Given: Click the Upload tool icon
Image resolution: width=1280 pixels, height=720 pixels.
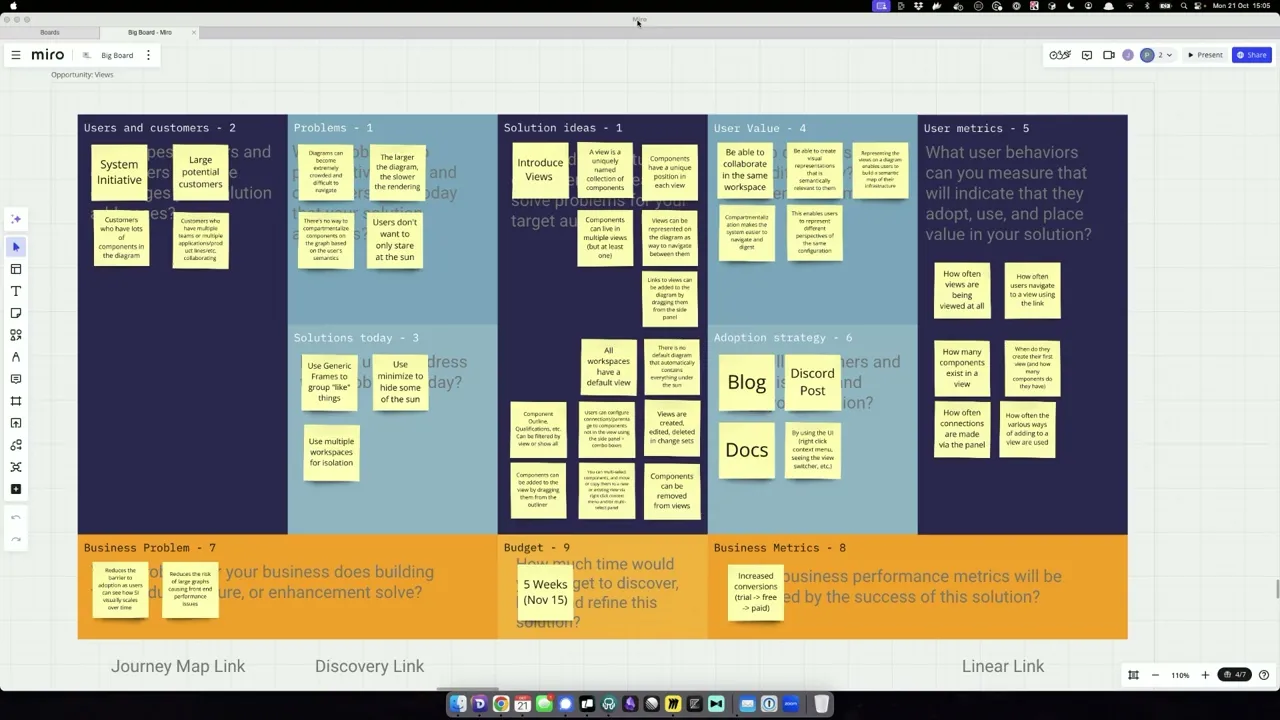Looking at the screenshot, I should 16,423.
